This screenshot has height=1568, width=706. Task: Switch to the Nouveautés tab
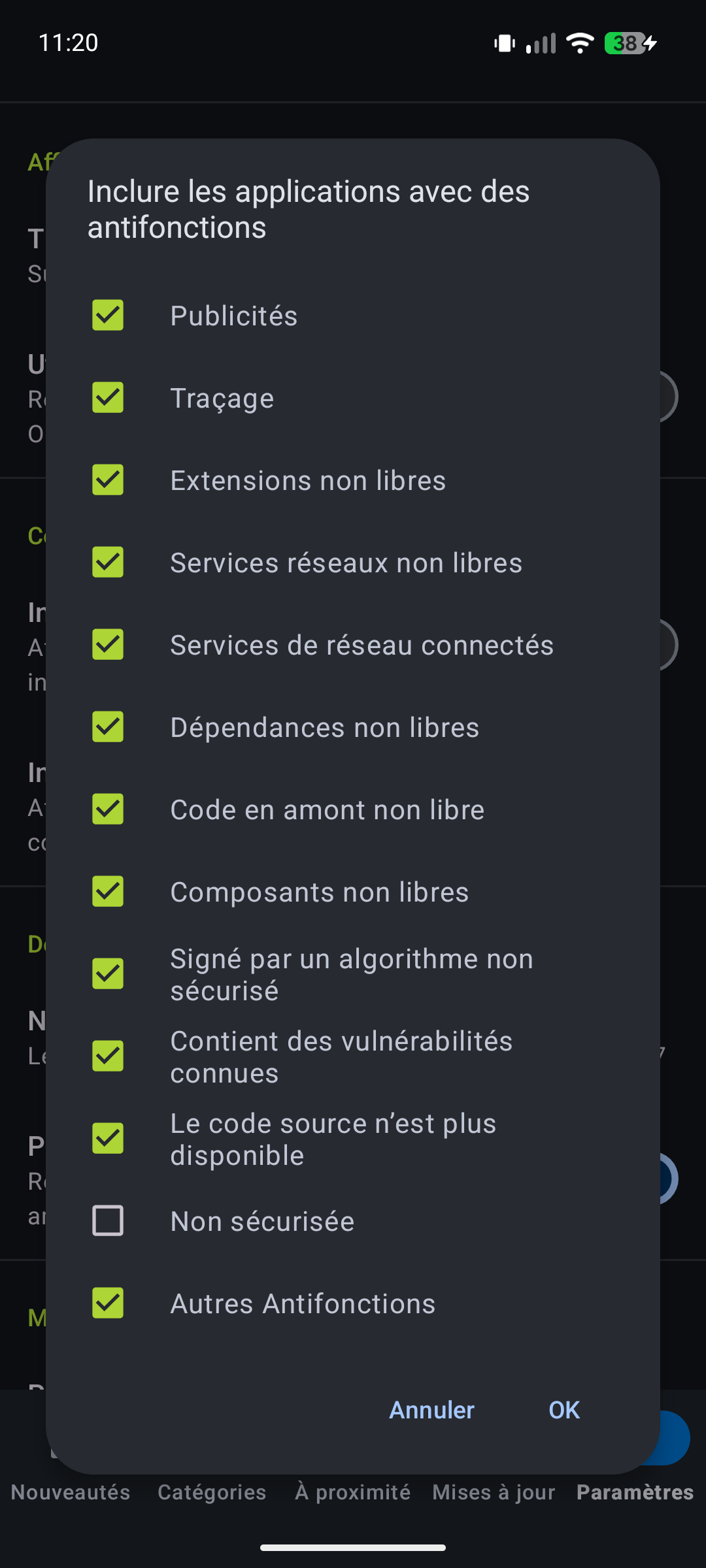pos(71,1493)
